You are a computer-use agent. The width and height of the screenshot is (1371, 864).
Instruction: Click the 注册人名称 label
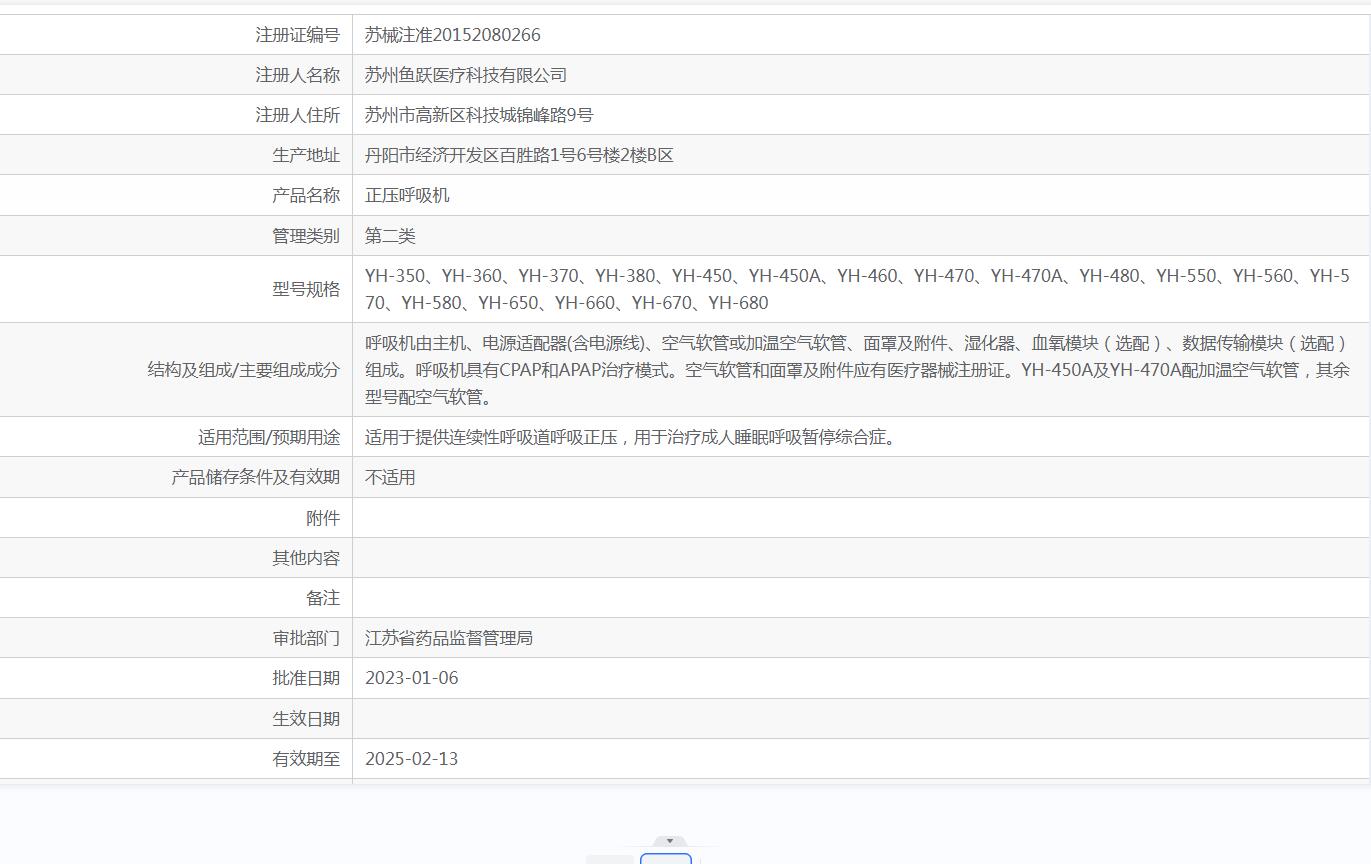[298, 75]
